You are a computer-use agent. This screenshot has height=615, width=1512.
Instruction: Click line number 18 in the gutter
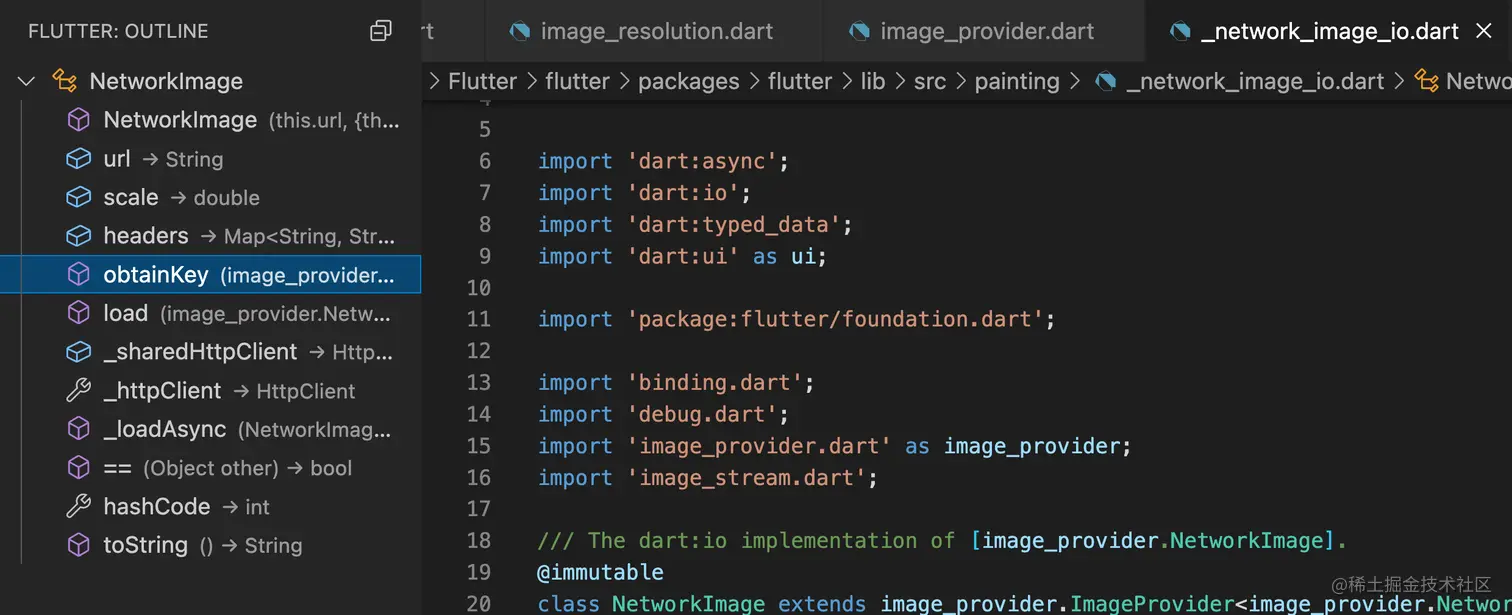pos(479,540)
